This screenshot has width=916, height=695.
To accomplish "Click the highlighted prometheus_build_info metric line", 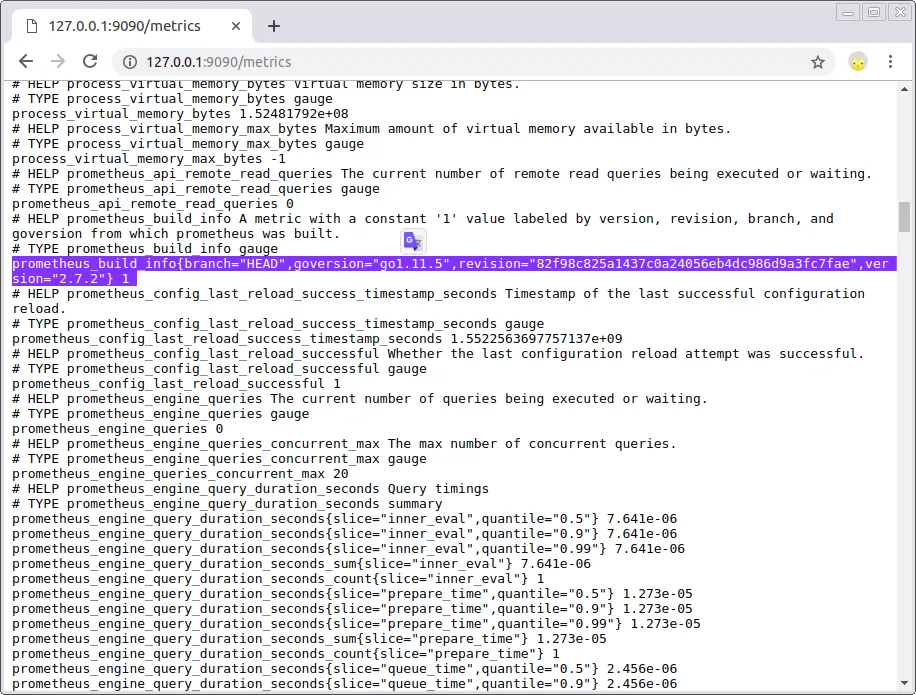I will (x=454, y=271).
